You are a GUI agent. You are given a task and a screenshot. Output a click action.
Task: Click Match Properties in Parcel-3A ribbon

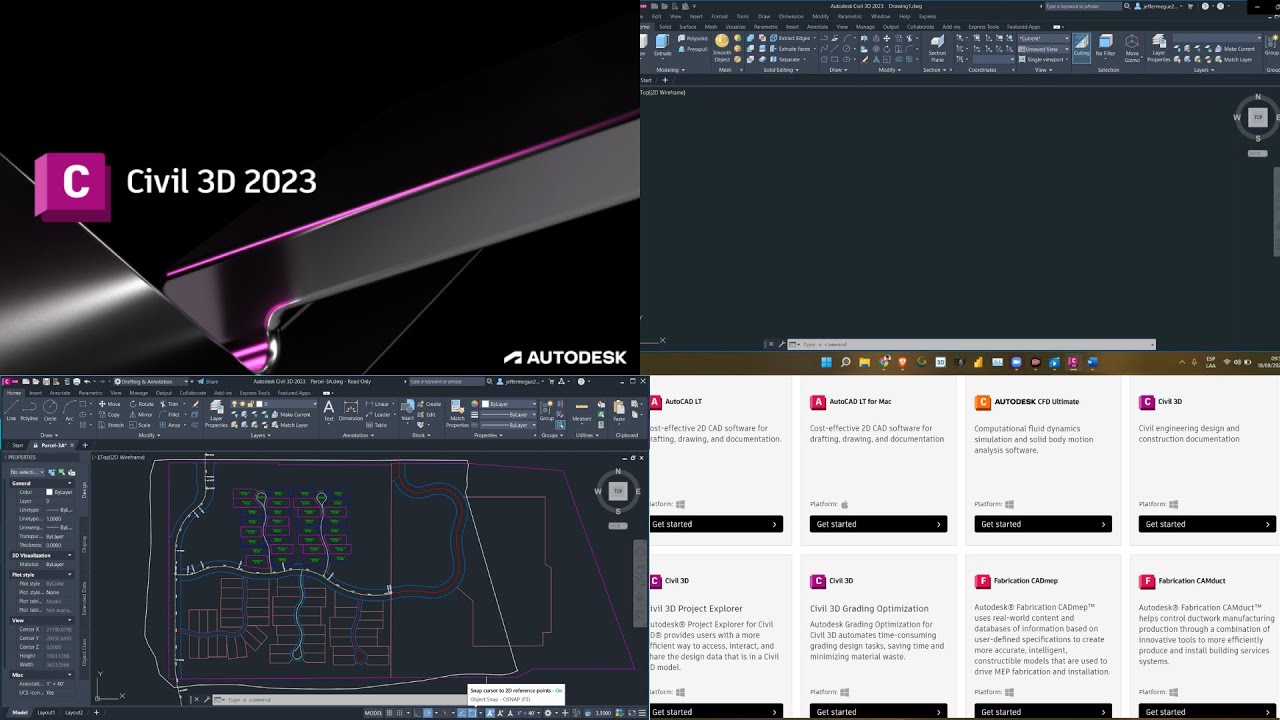click(457, 413)
